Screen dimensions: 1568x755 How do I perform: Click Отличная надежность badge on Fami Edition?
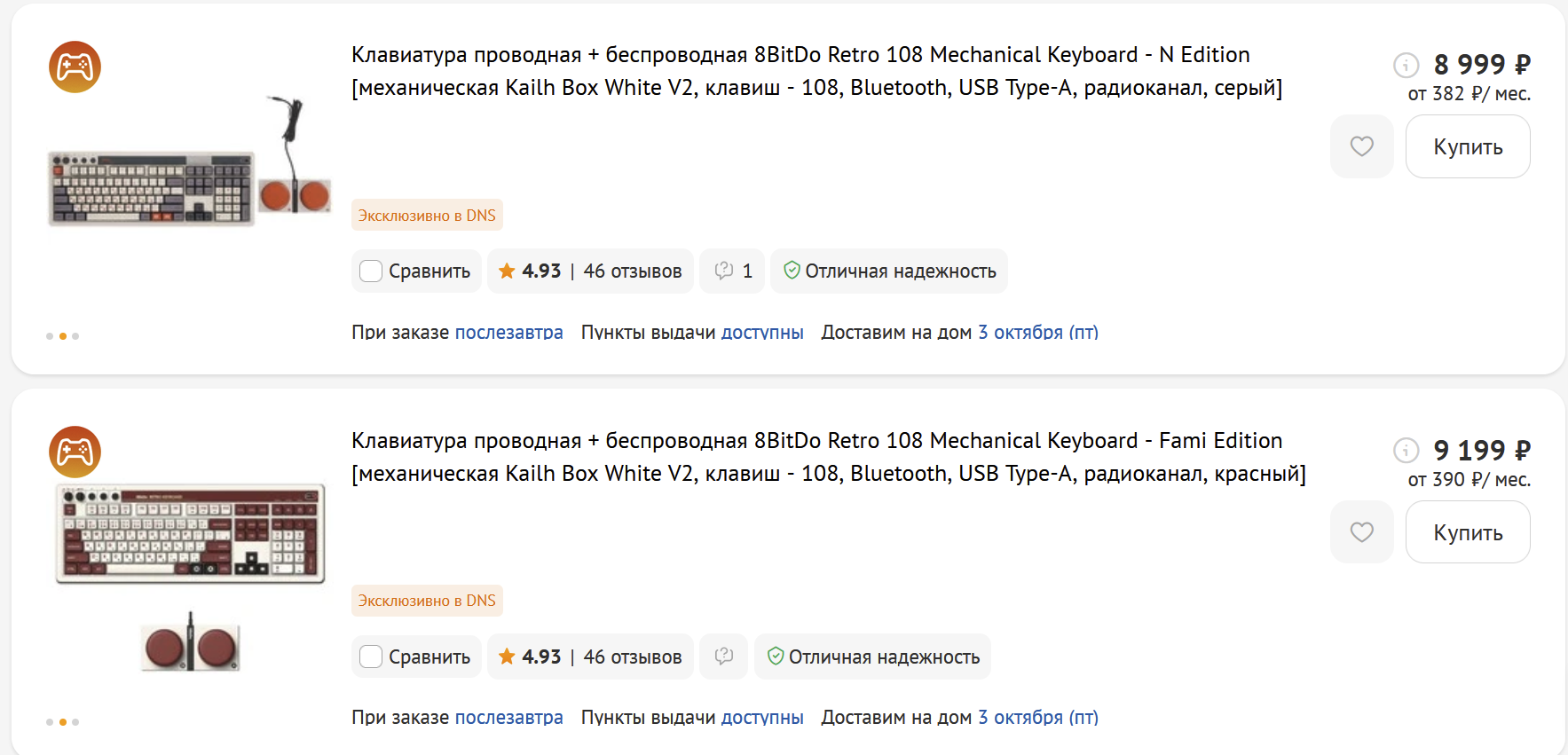click(x=872, y=657)
